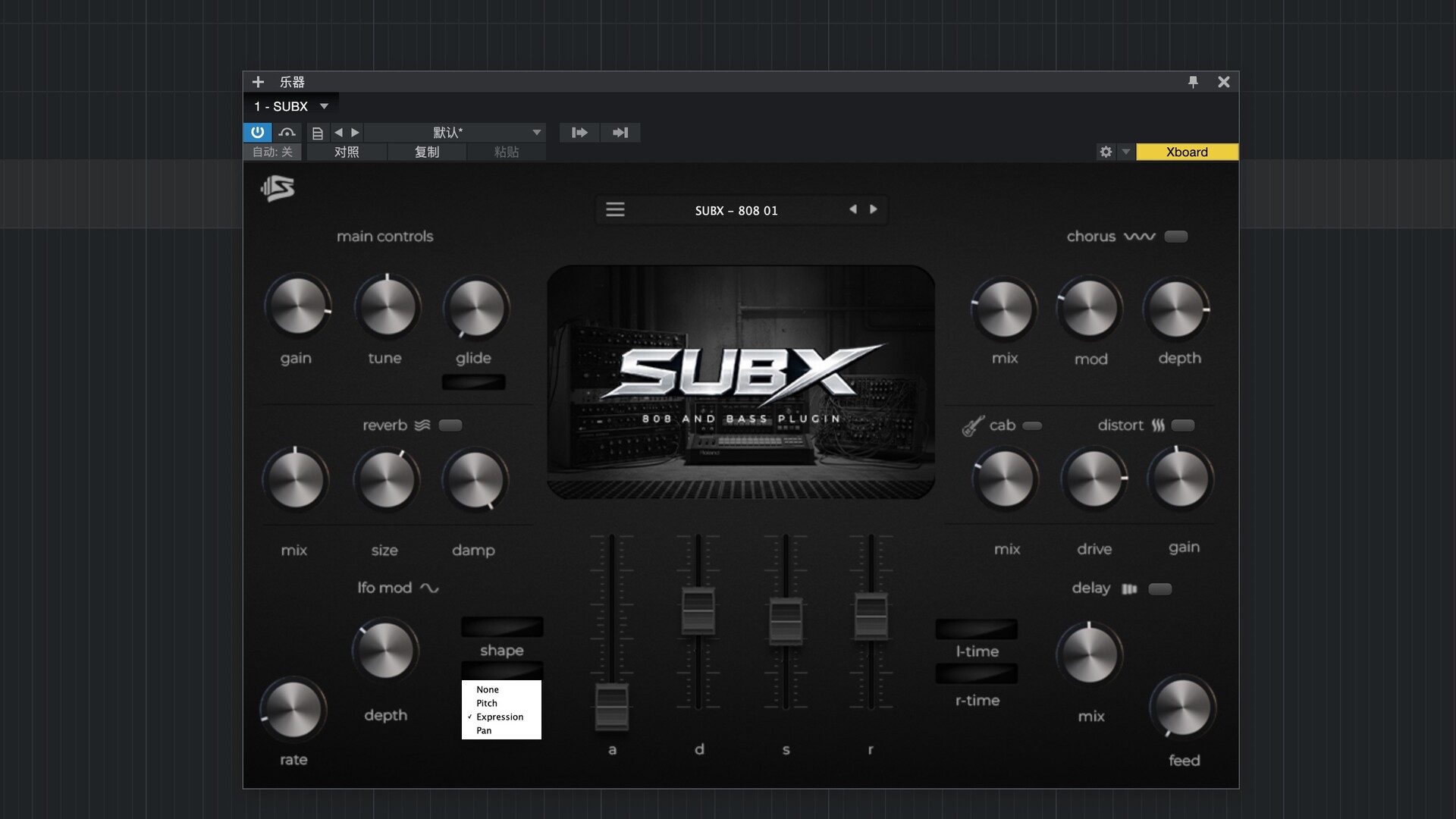Viewport: 1456px width, 819px height.
Task: Click the sidechain route-in arrow icon
Action: tap(579, 133)
